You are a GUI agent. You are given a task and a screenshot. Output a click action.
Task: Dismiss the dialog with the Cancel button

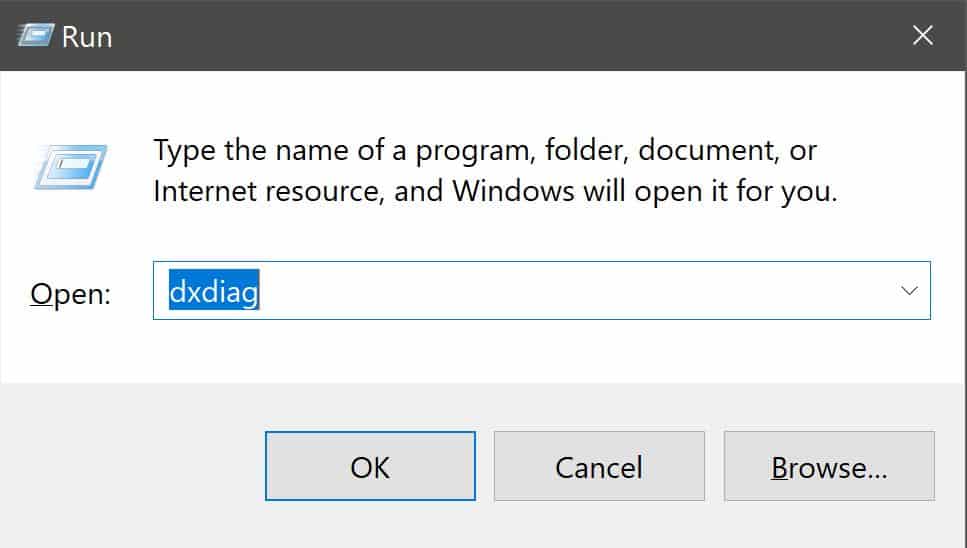point(599,466)
